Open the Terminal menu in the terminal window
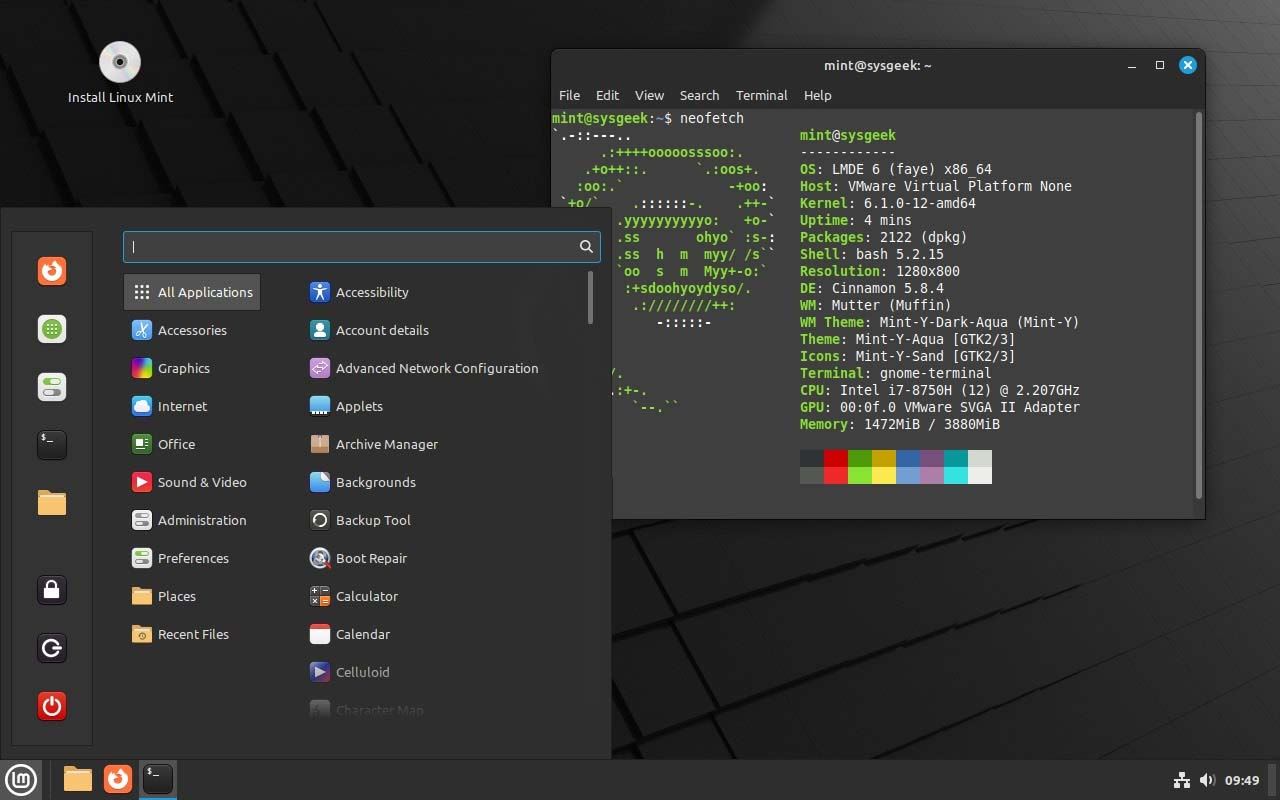The image size is (1280, 800). click(x=761, y=95)
